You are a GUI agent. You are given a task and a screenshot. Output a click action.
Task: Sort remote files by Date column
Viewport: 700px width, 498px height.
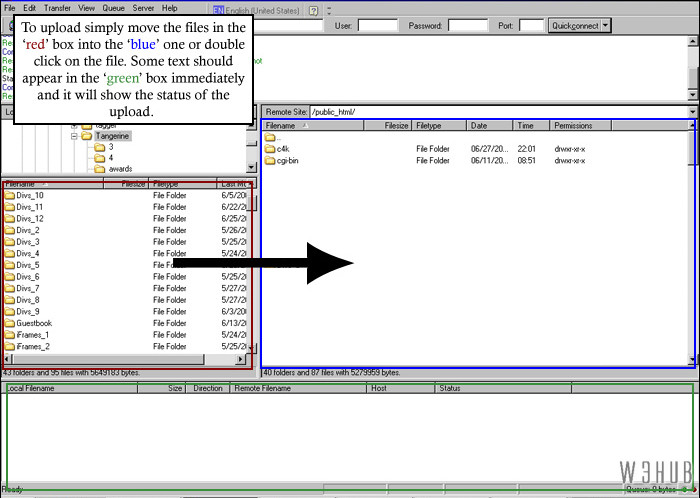tap(489, 126)
